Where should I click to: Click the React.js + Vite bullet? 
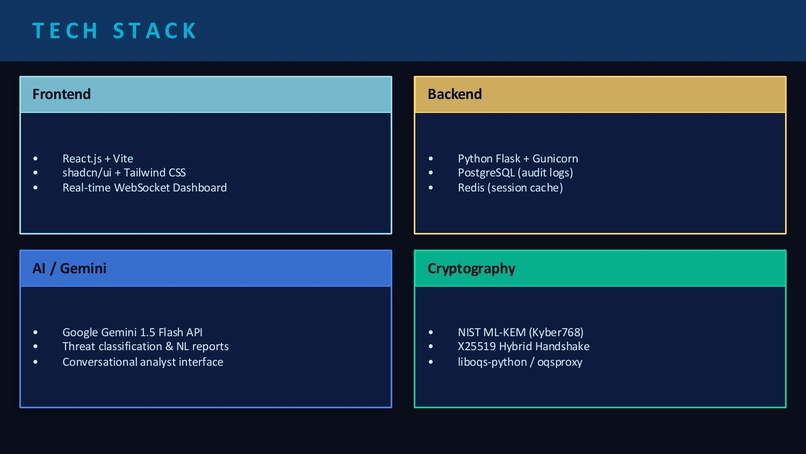coord(98,158)
